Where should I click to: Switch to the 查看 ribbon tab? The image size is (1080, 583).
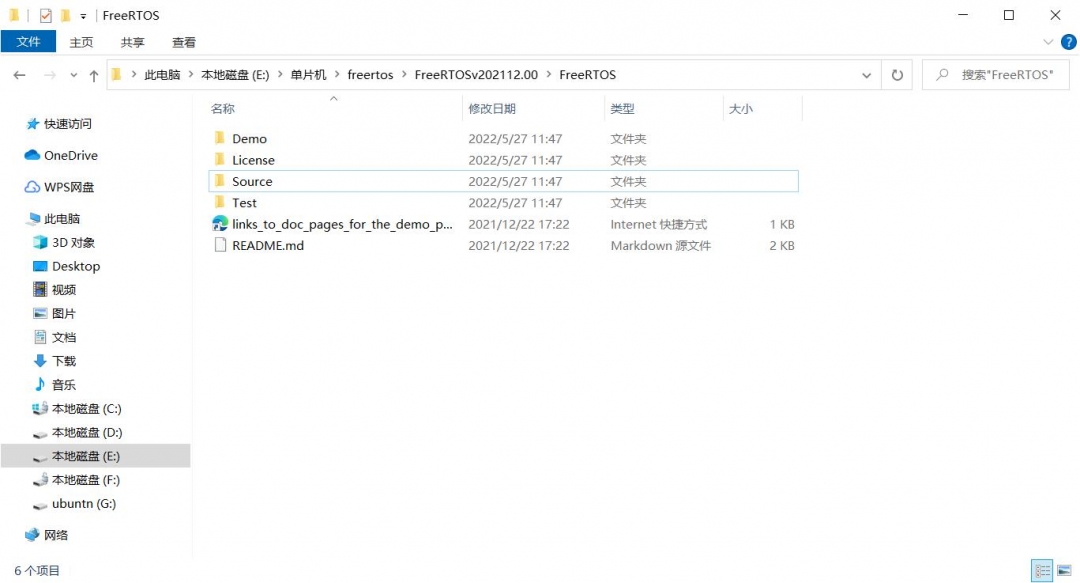click(183, 42)
